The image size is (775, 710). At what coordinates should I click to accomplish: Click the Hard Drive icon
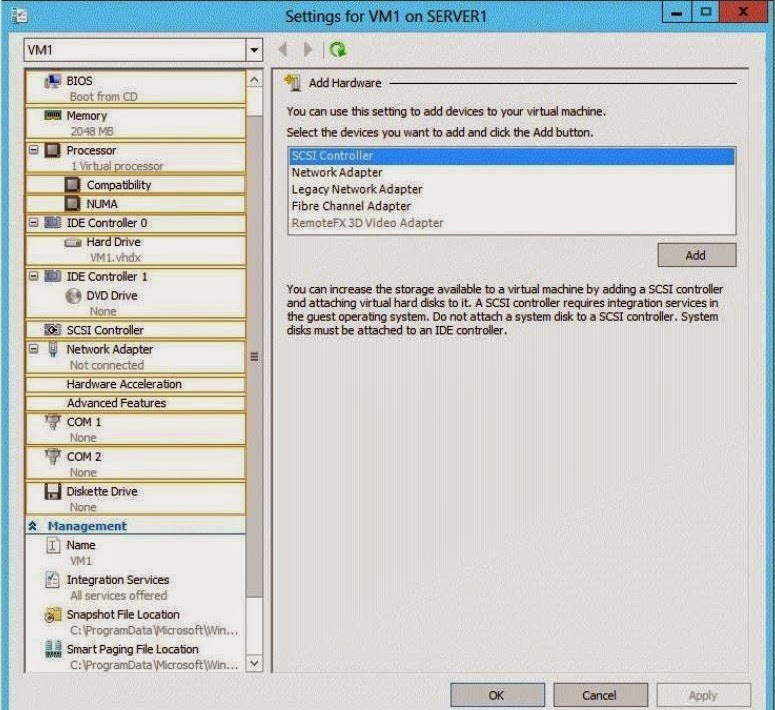(x=73, y=242)
